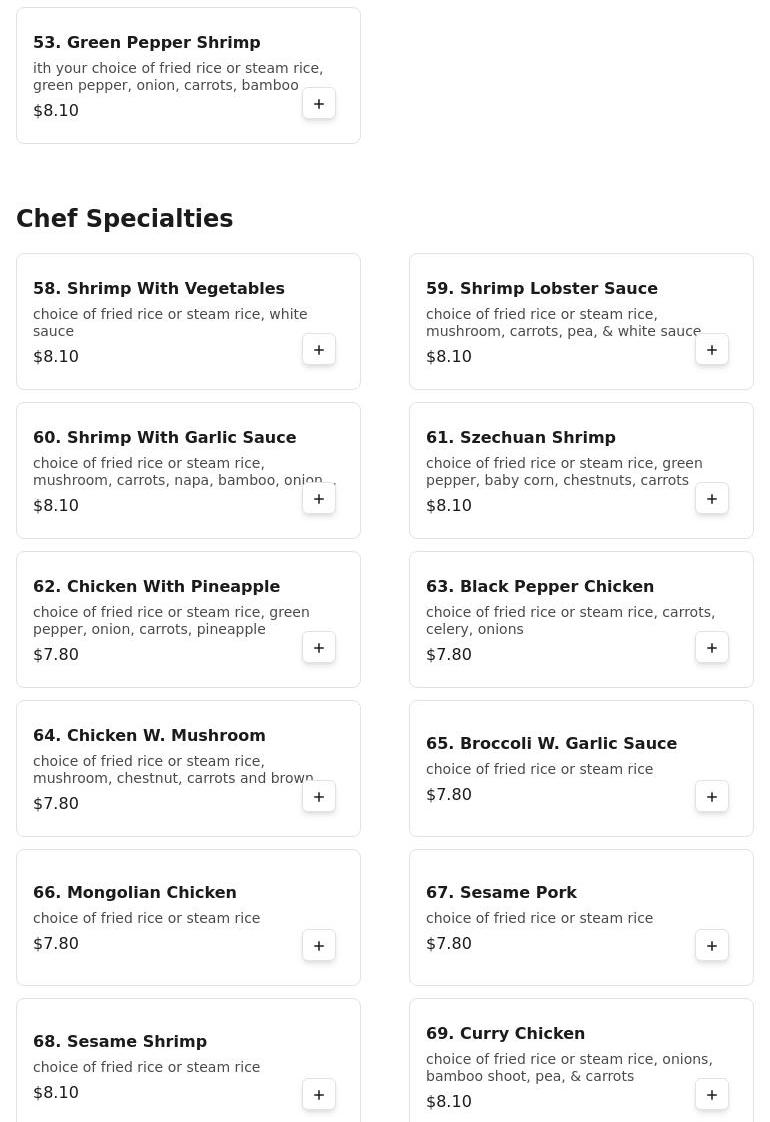Add Broccoli W. Garlic Sauce plus icon
This screenshot has width=770, height=1122.
[711, 796]
